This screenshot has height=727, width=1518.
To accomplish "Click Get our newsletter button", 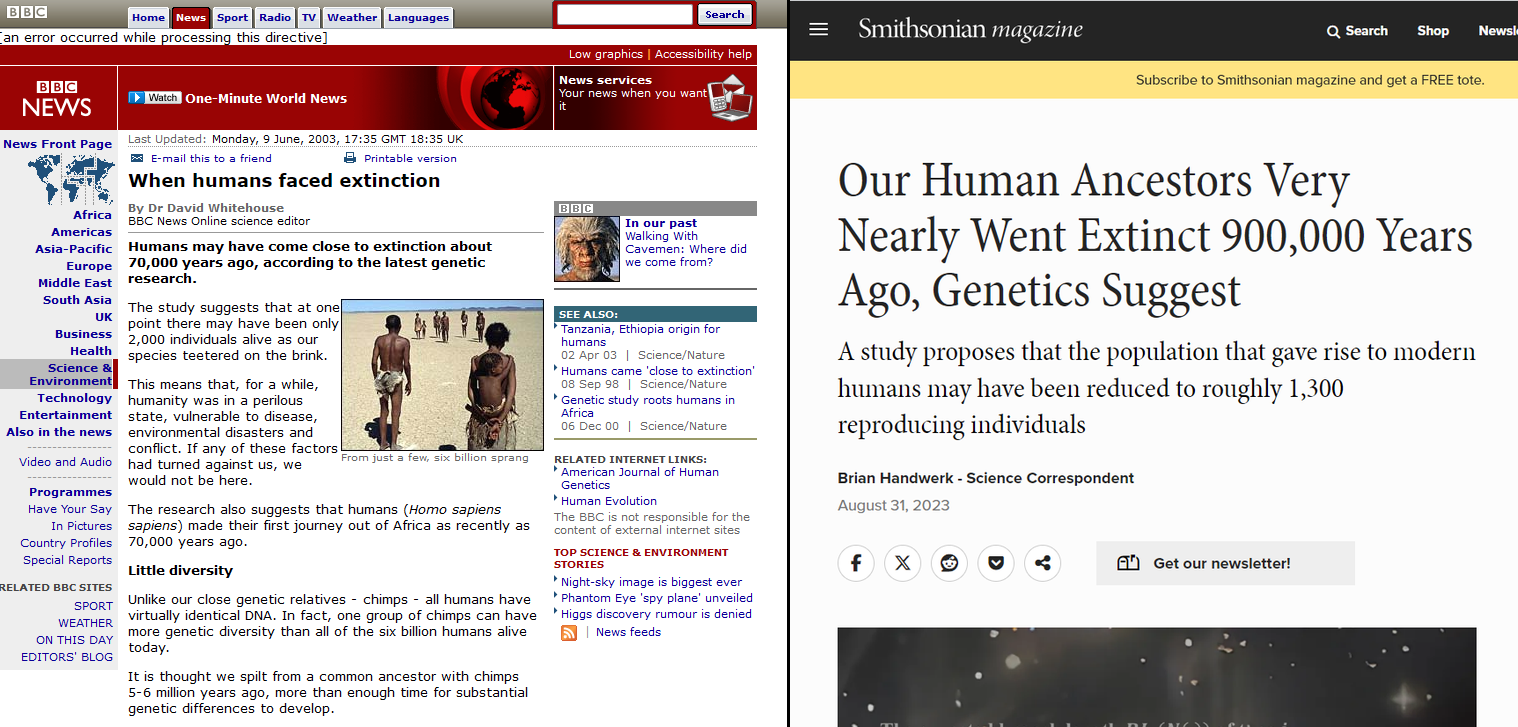I will (1225, 563).
